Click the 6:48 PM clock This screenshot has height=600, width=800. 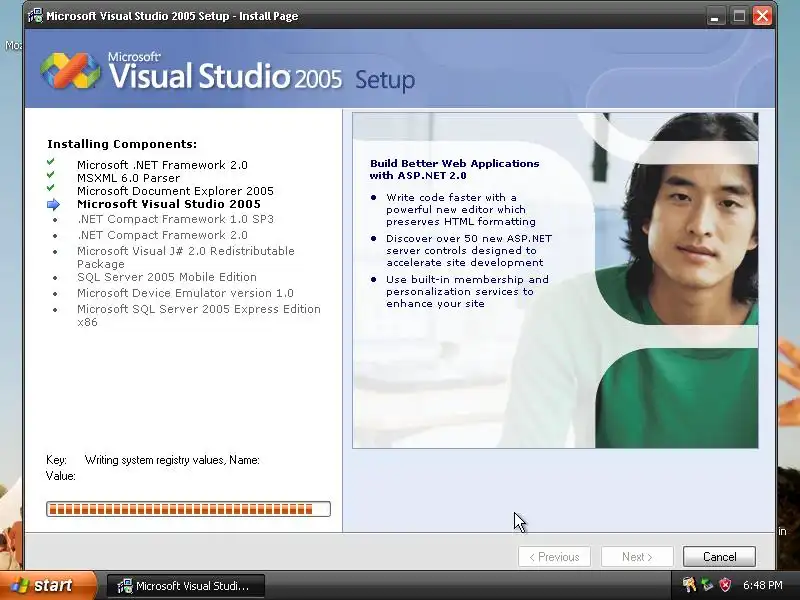coord(762,585)
